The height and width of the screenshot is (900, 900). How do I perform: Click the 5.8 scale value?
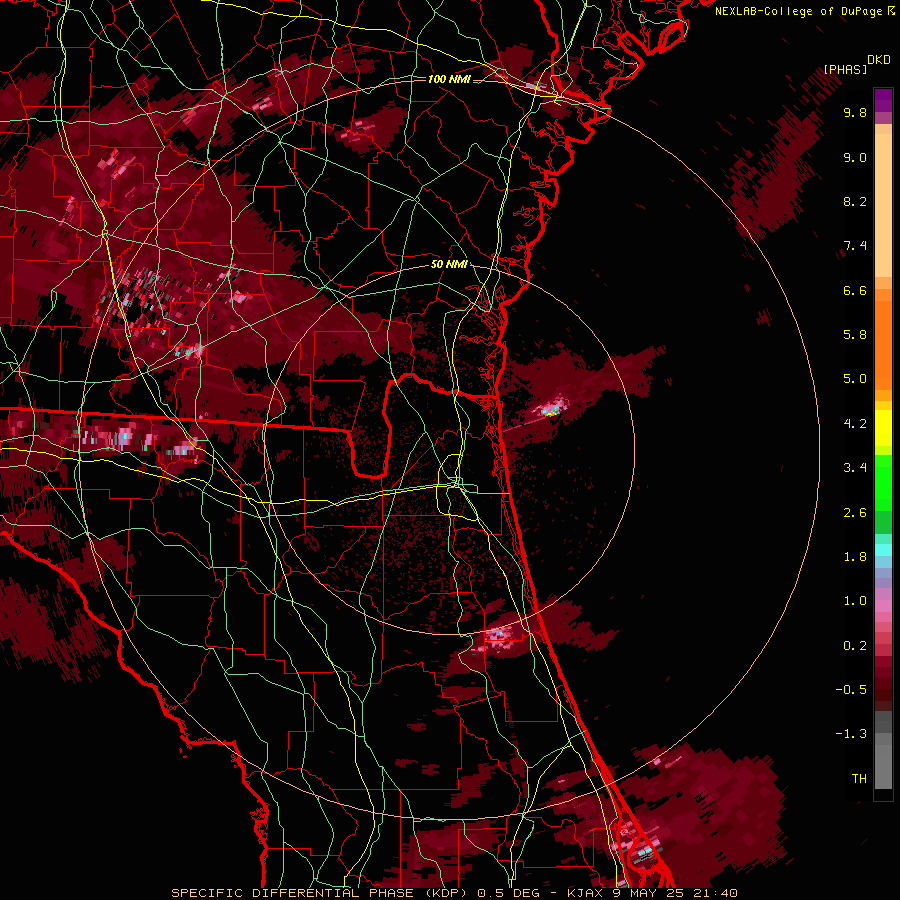[x=855, y=335]
